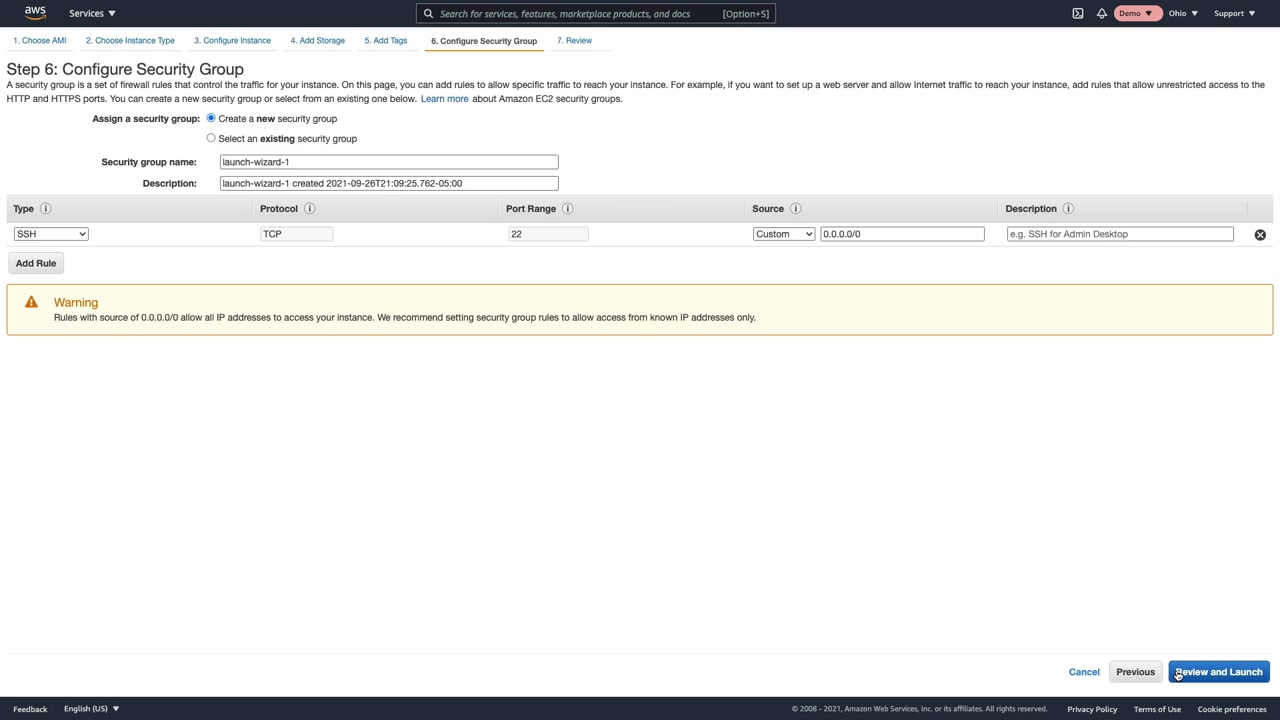This screenshot has width=1280, height=720.
Task: Open Cookie preferences link
Action: pos(1232,709)
